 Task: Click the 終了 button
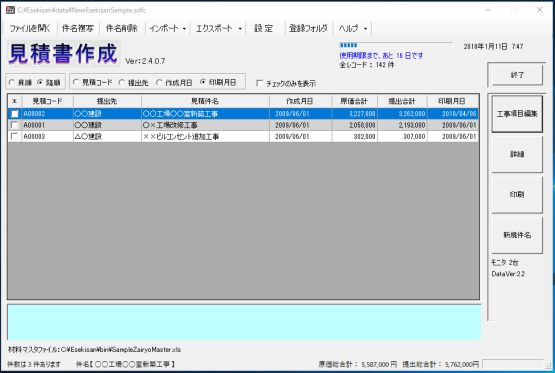pos(517,75)
